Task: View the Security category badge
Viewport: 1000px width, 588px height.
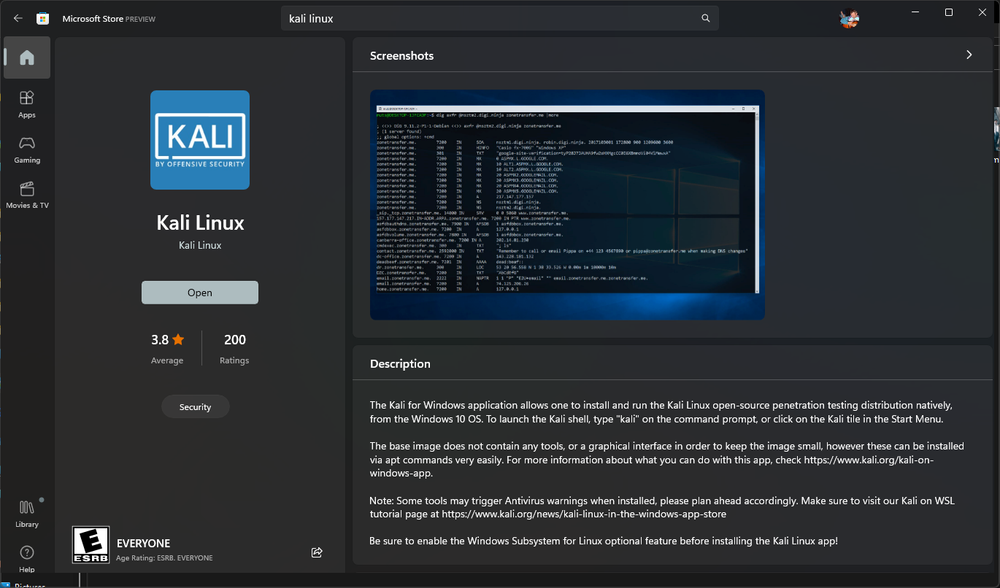Action: click(195, 406)
